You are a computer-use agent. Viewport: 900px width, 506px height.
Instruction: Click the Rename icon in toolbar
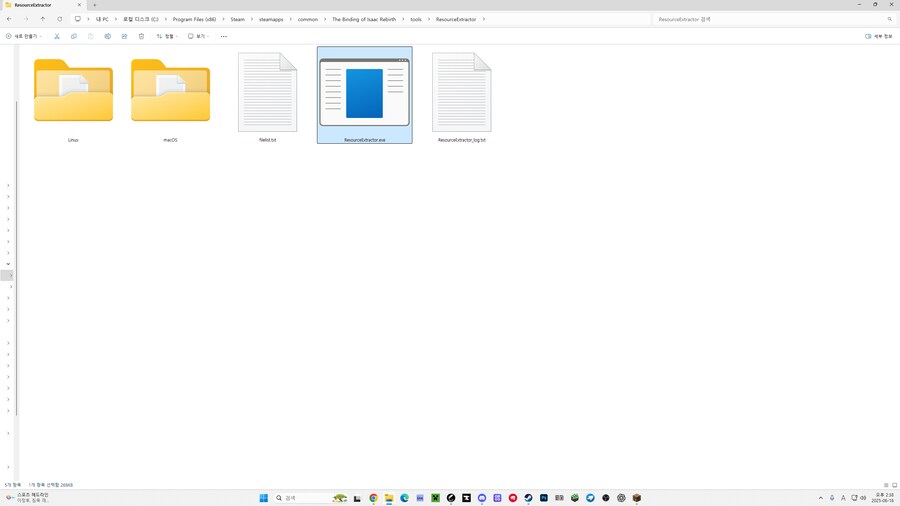coord(108,36)
